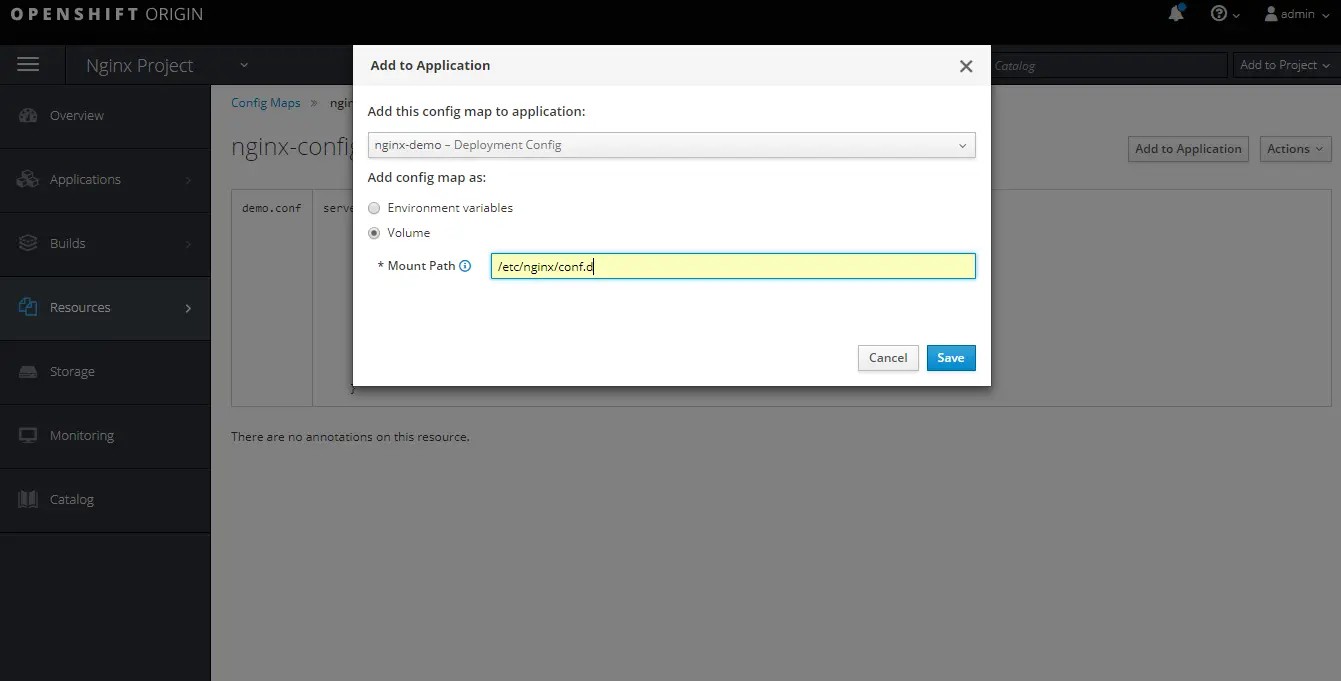Toggle the hamburger navigation menu

click(x=28, y=63)
